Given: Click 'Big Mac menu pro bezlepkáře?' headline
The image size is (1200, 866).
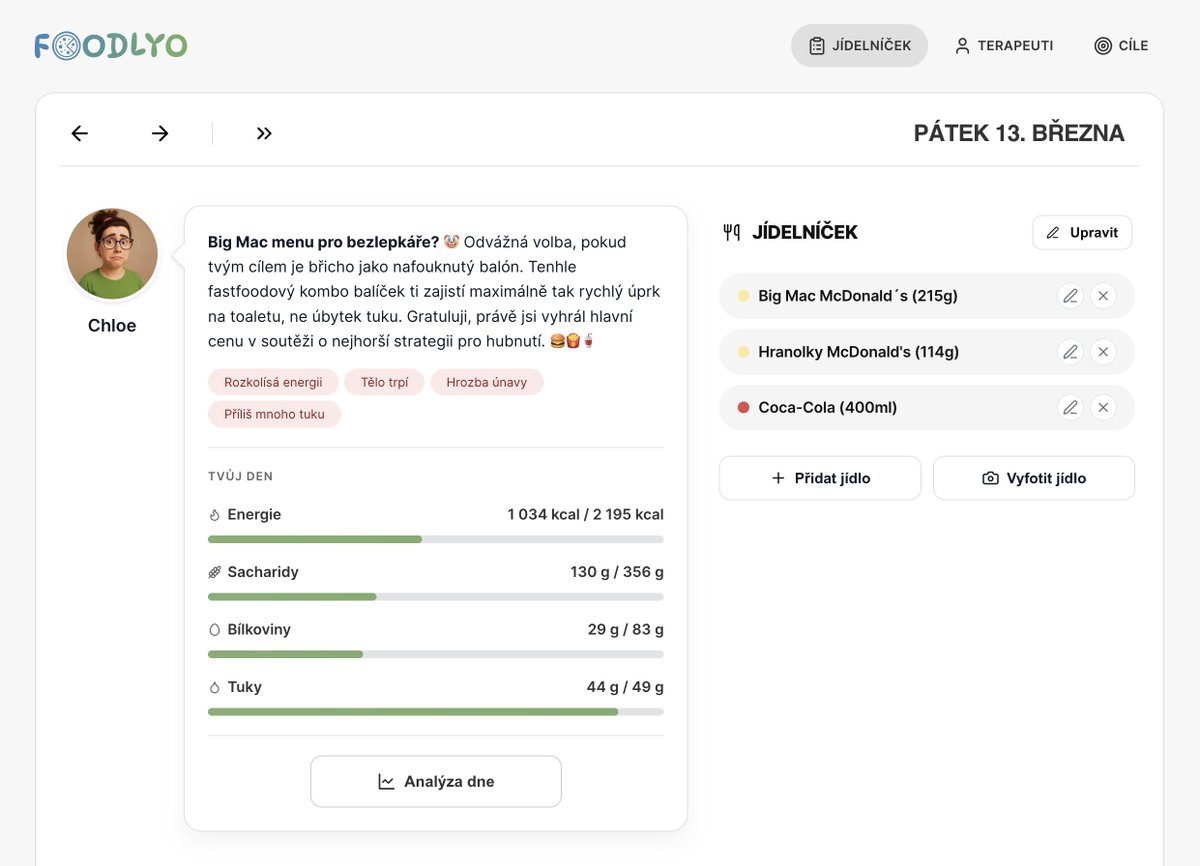Looking at the screenshot, I should pos(323,242).
